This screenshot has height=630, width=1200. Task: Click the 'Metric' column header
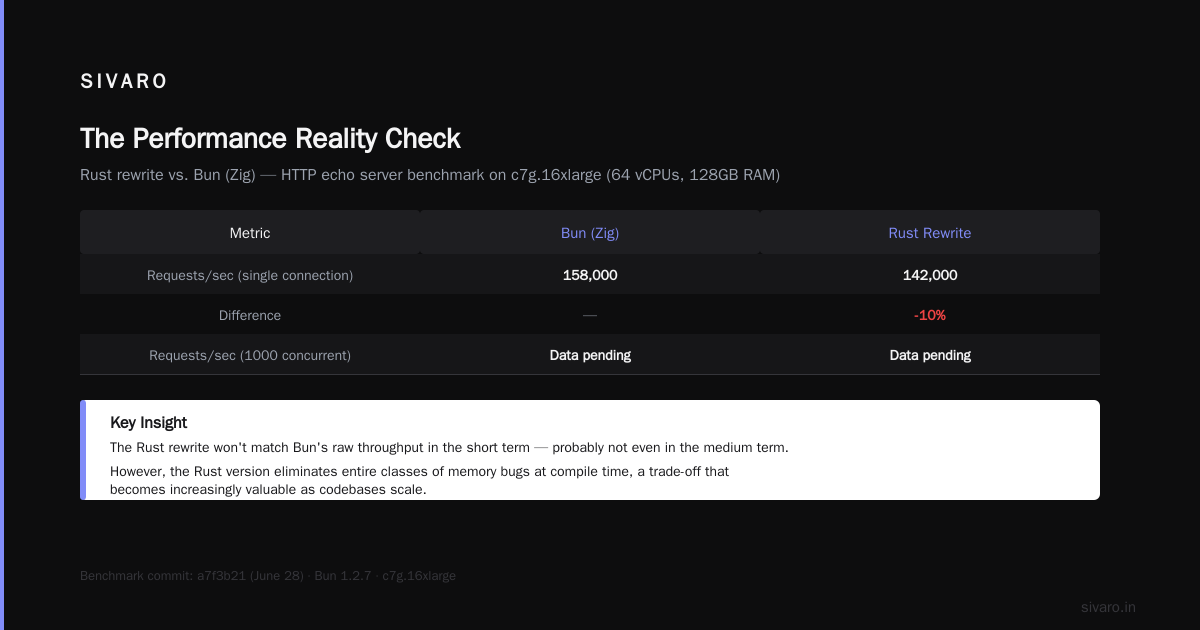tap(250, 233)
